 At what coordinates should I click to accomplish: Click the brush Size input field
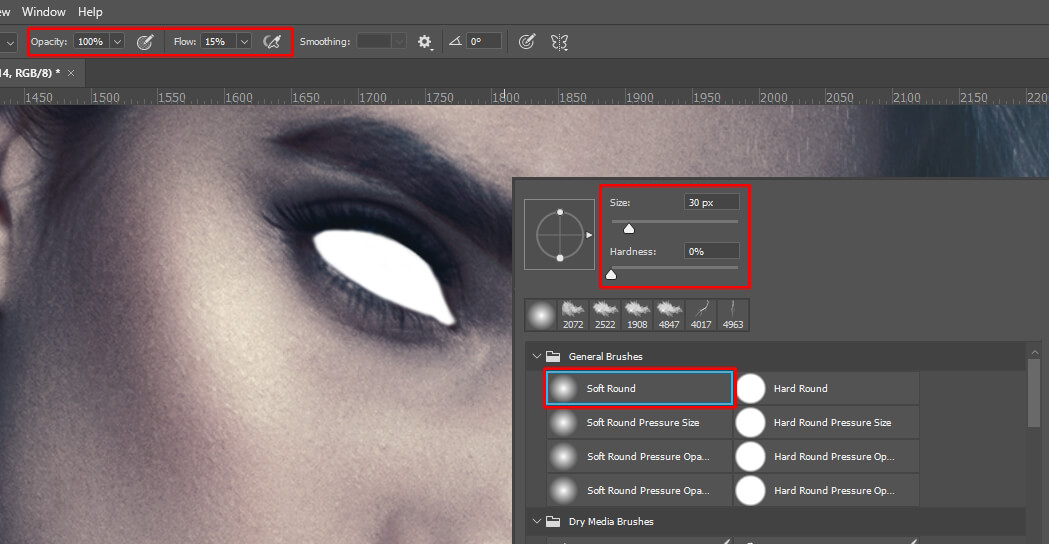point(711,202)
